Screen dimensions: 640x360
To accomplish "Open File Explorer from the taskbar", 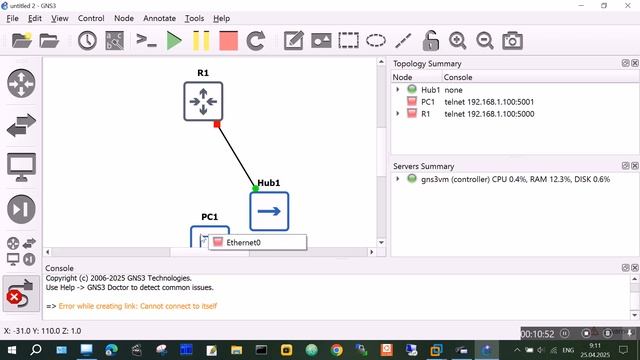I will point(236,350).
